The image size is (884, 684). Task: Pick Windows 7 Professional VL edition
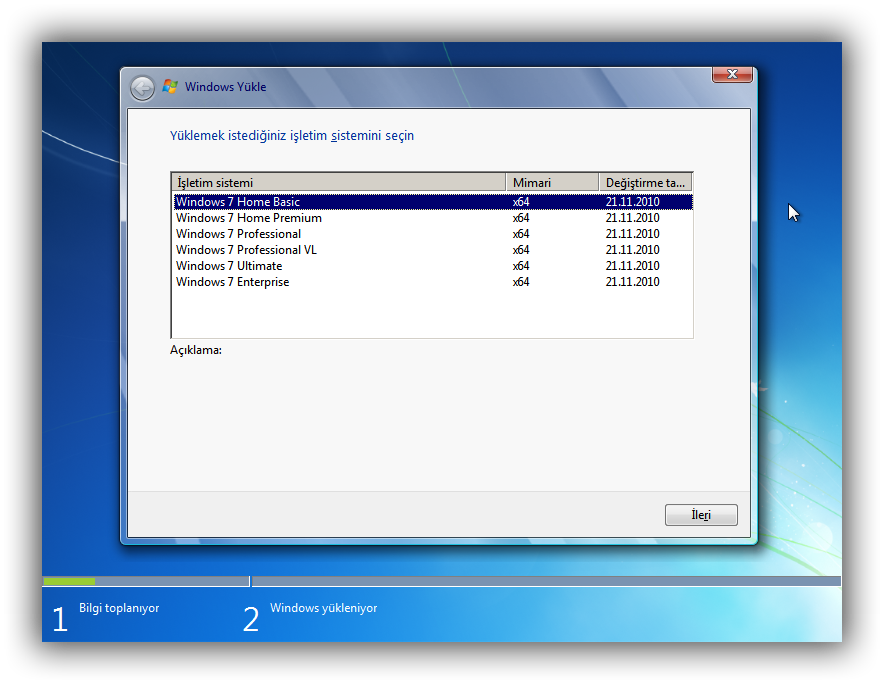coord(246,250)
